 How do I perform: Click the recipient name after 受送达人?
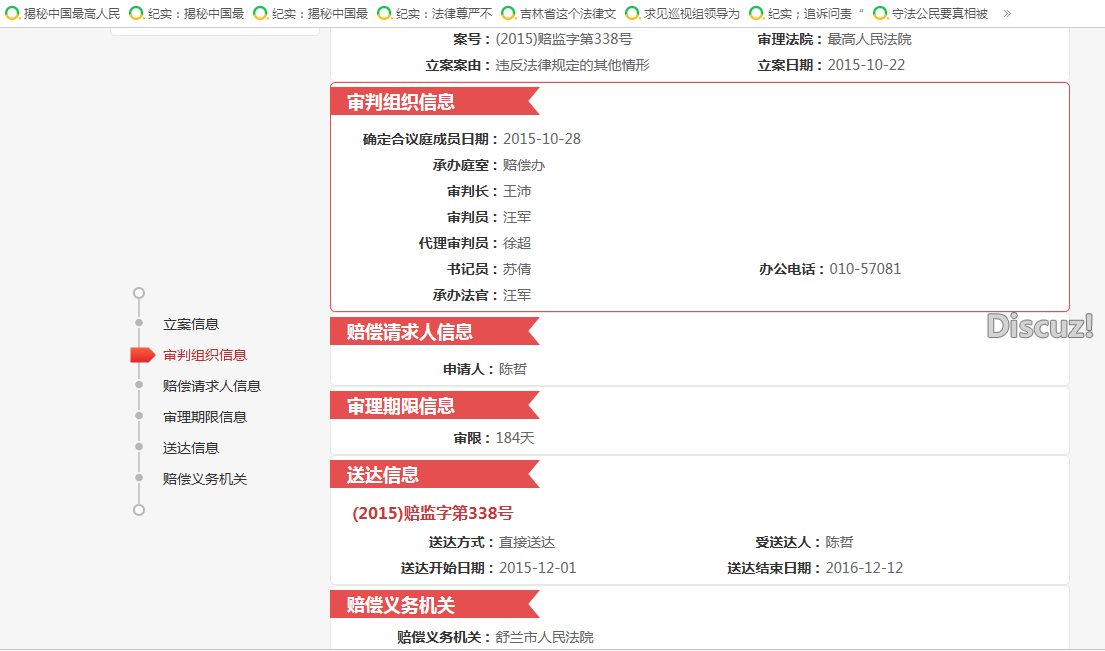pos(840,542)
